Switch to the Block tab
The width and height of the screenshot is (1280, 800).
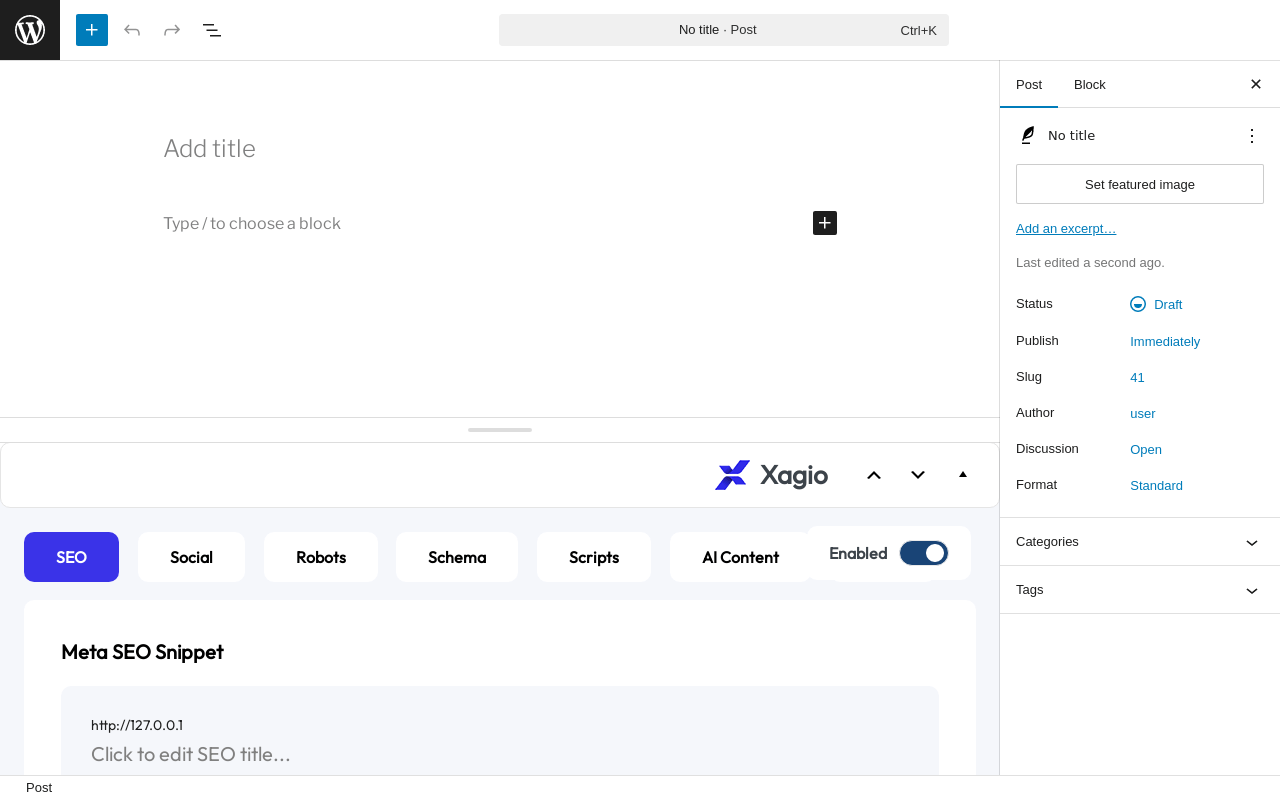[x=1090, y=85]
